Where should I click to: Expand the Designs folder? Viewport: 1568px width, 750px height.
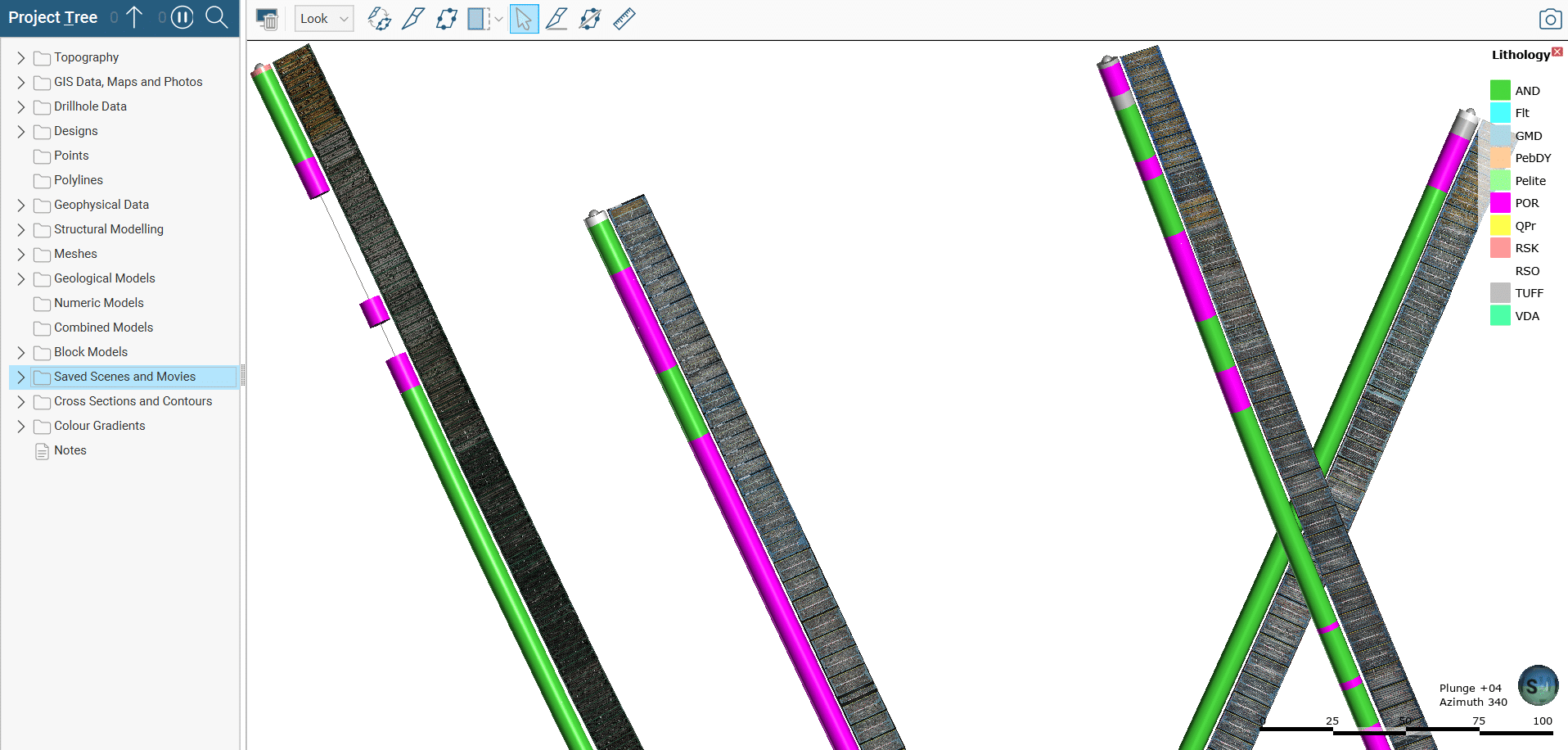coord(21,132)
